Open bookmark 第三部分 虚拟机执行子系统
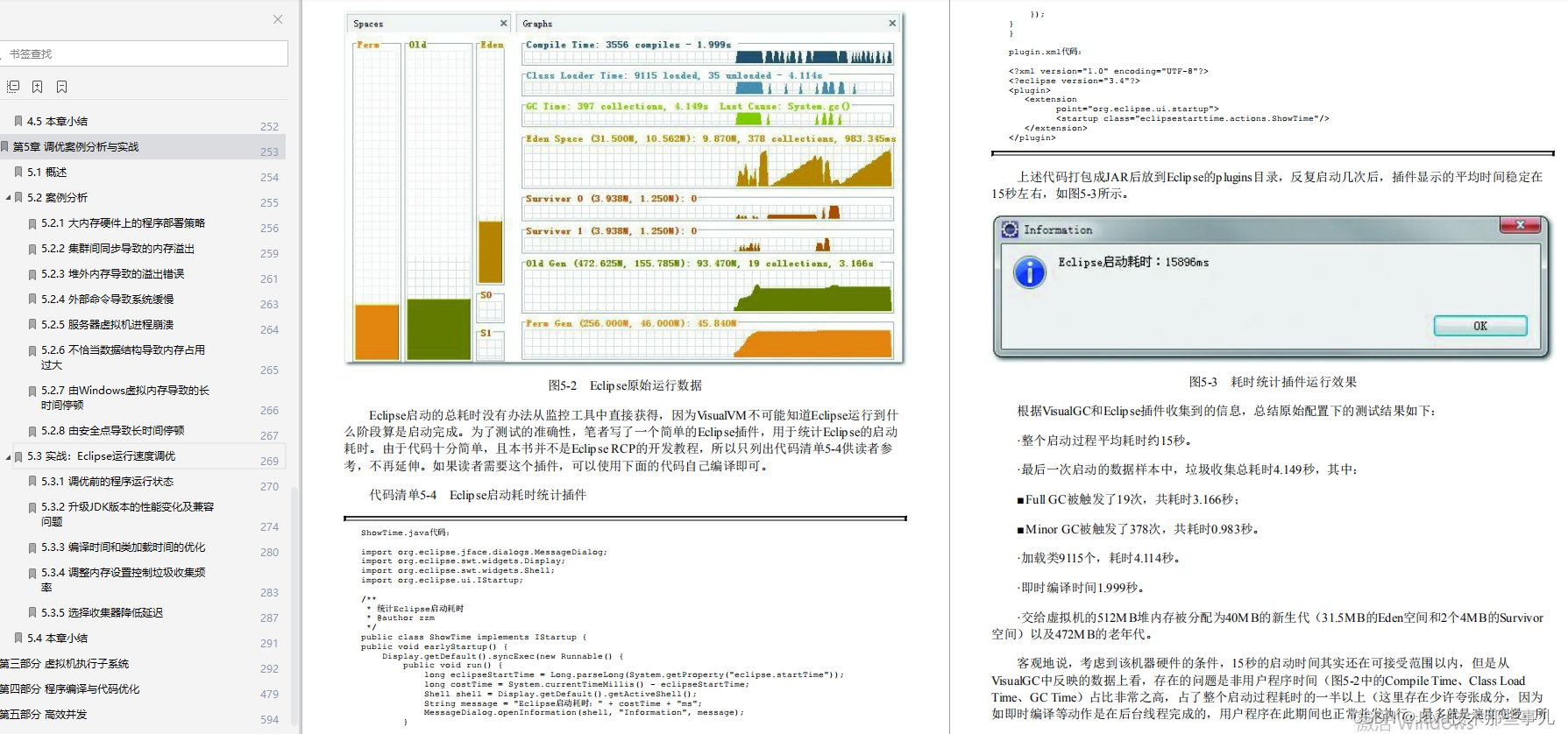1568x734 pixels. click(65, 664)
